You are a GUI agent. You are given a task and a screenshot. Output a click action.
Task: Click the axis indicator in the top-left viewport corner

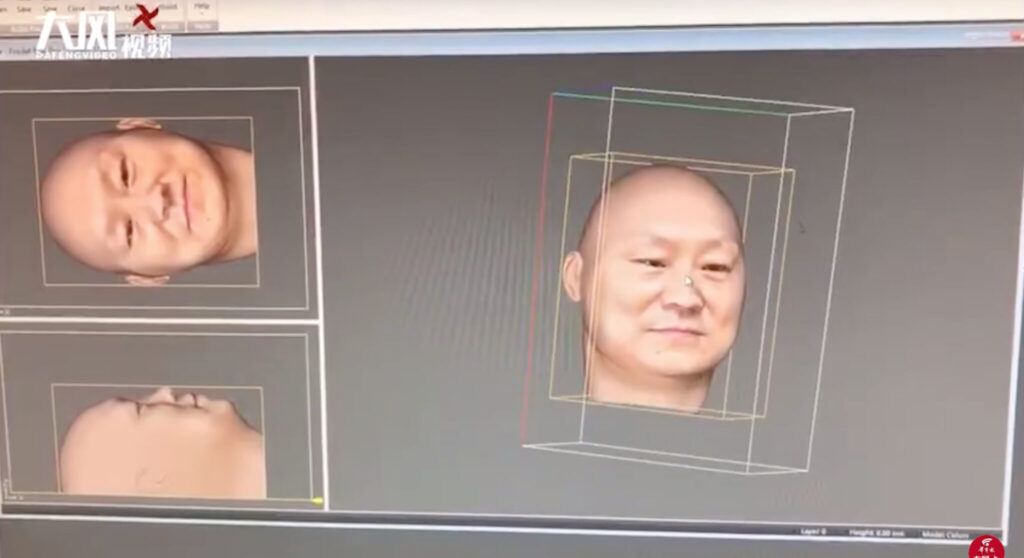point(5,311)
